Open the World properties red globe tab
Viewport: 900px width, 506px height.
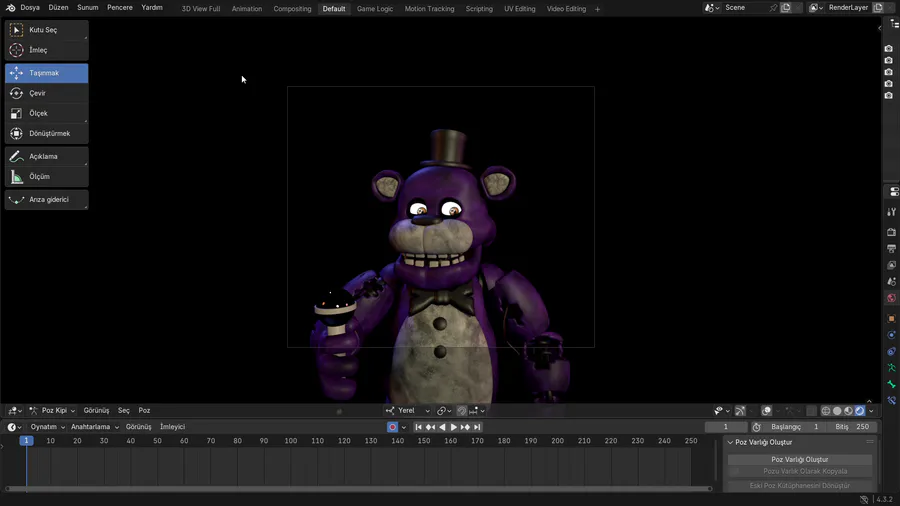click(891, 298)
